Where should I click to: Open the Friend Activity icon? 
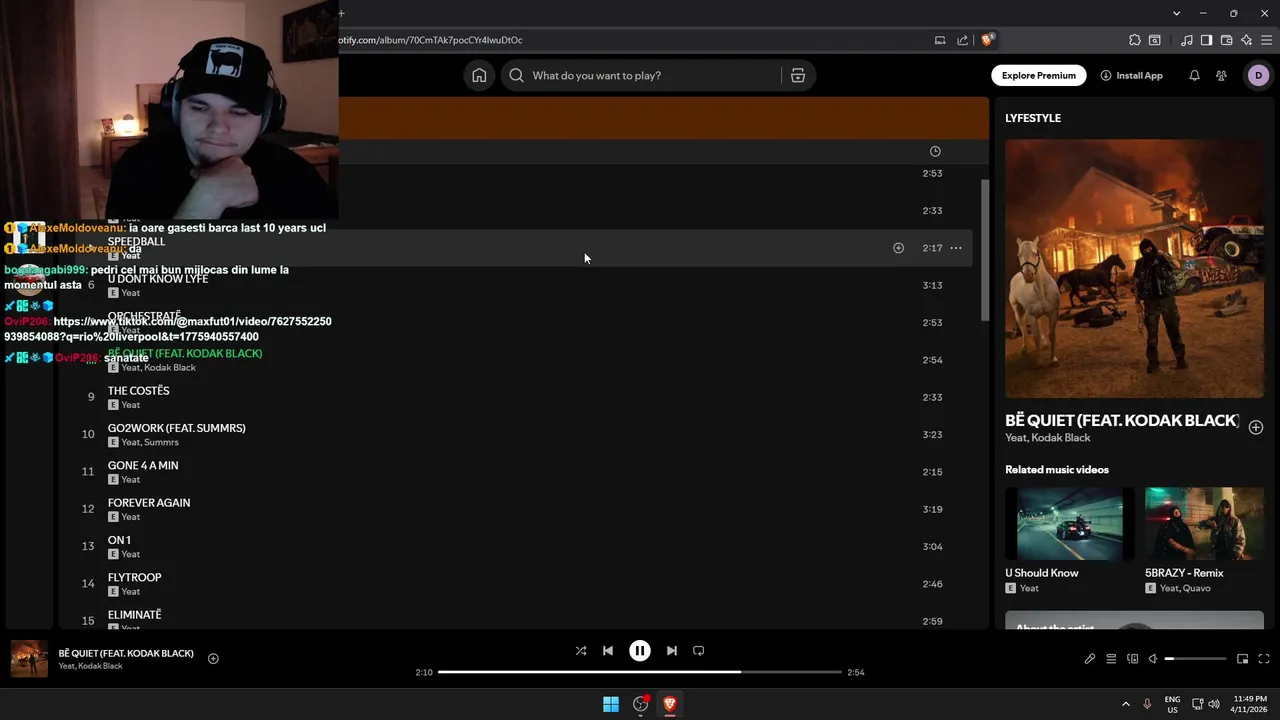pos(1221,76)
